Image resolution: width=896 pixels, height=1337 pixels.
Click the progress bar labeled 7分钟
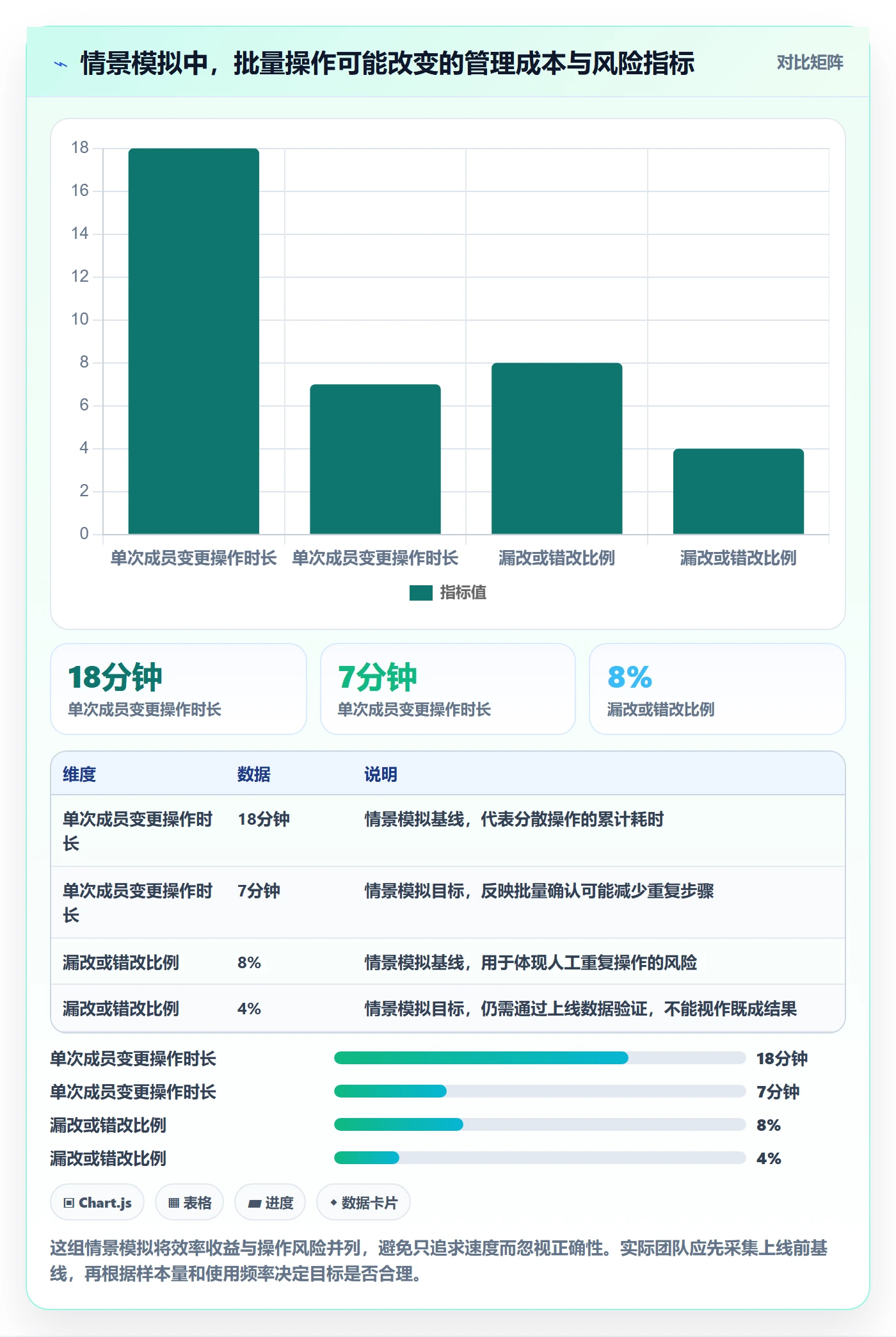pos(540,1091)
